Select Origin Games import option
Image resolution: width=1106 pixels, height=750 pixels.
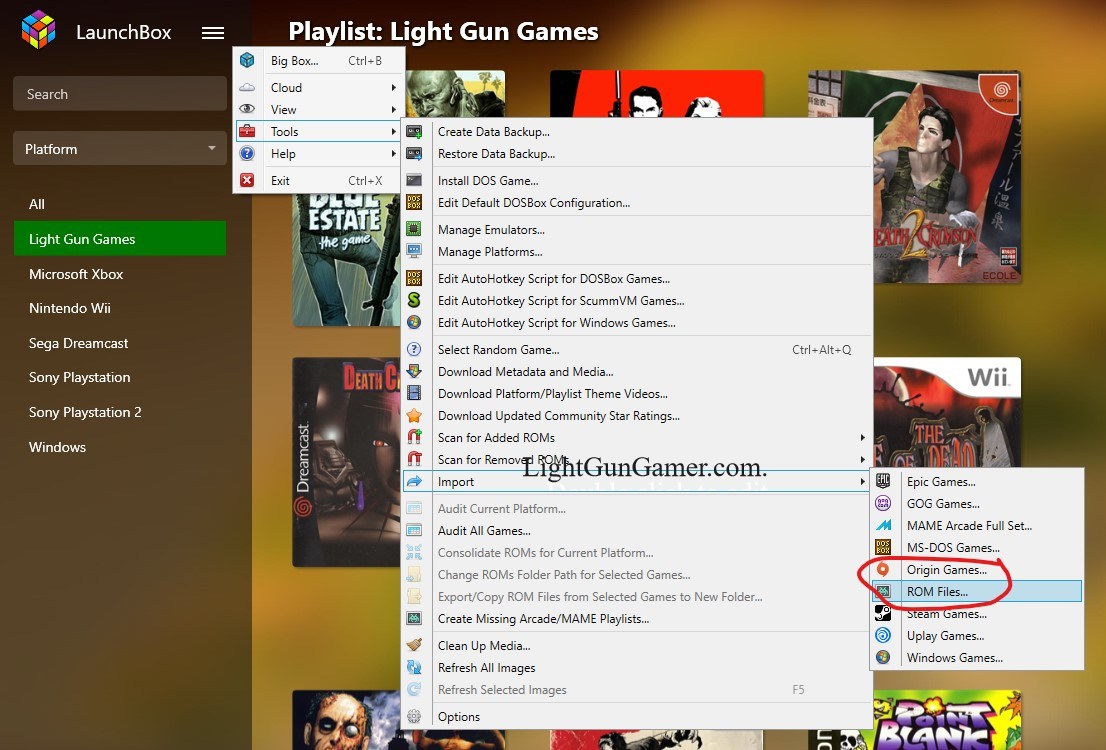[x=977, y=569]
